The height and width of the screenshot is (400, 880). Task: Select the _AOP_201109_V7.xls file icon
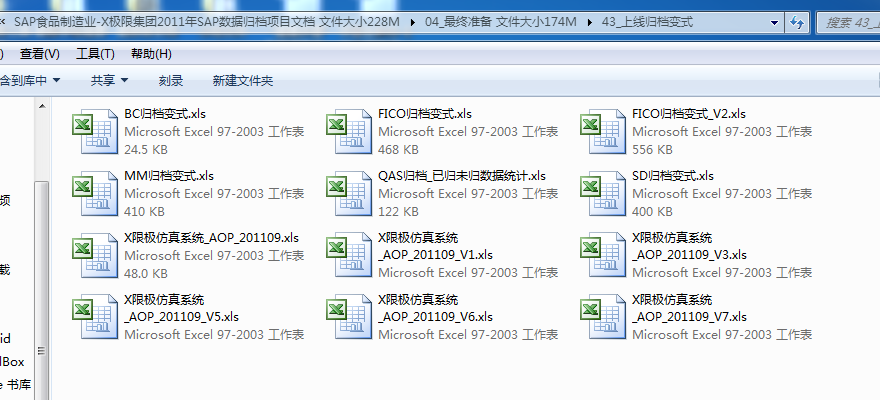coord(603,317)
